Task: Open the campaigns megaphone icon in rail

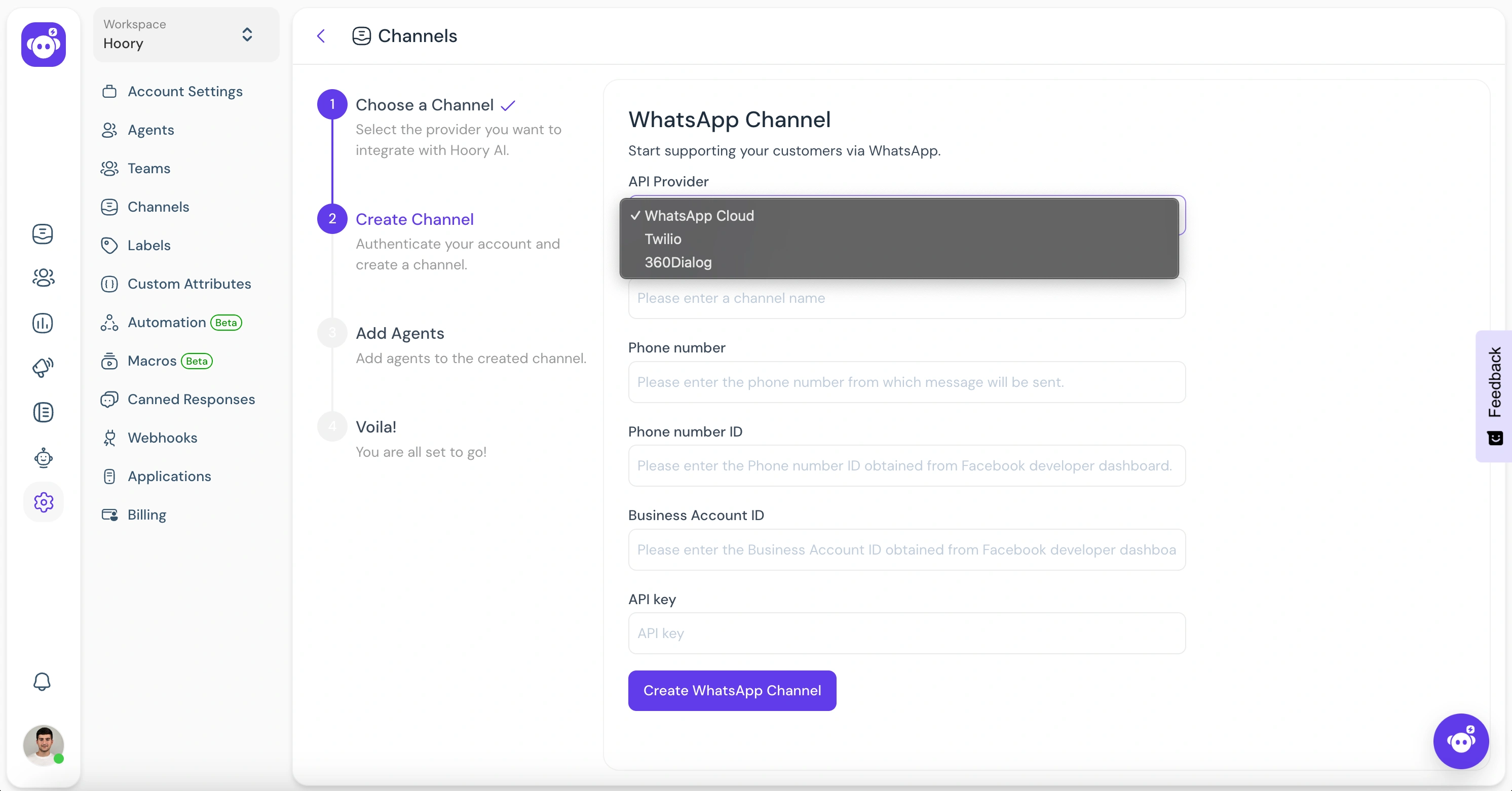Action: (43, 367)
